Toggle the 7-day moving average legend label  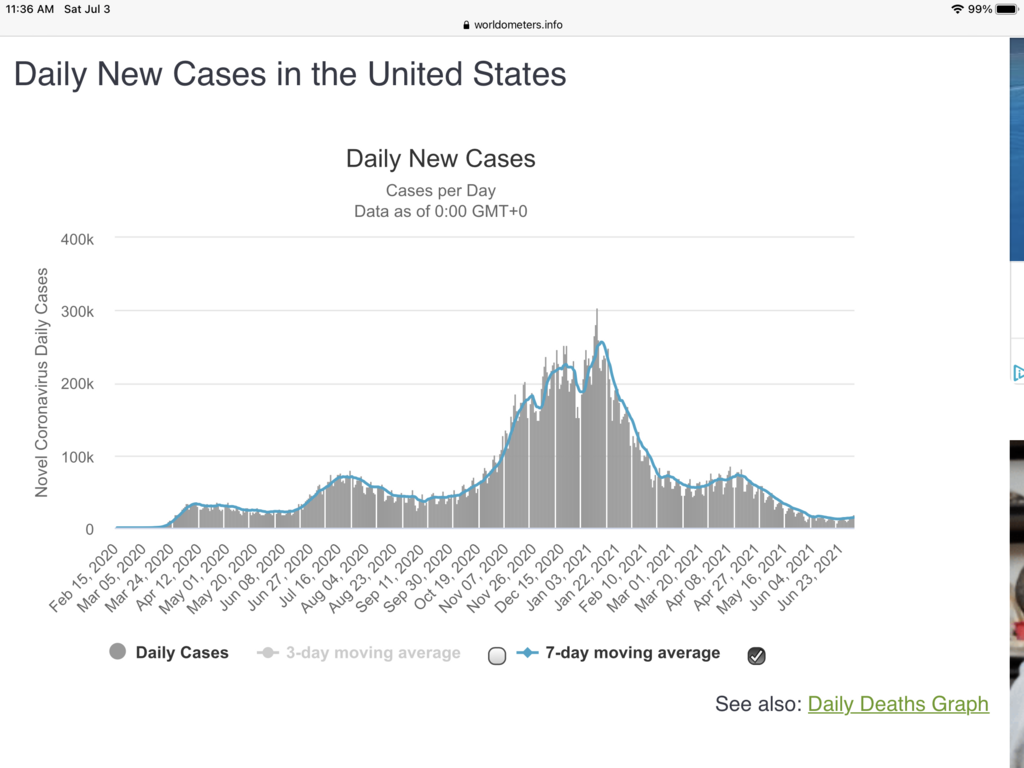632,653
